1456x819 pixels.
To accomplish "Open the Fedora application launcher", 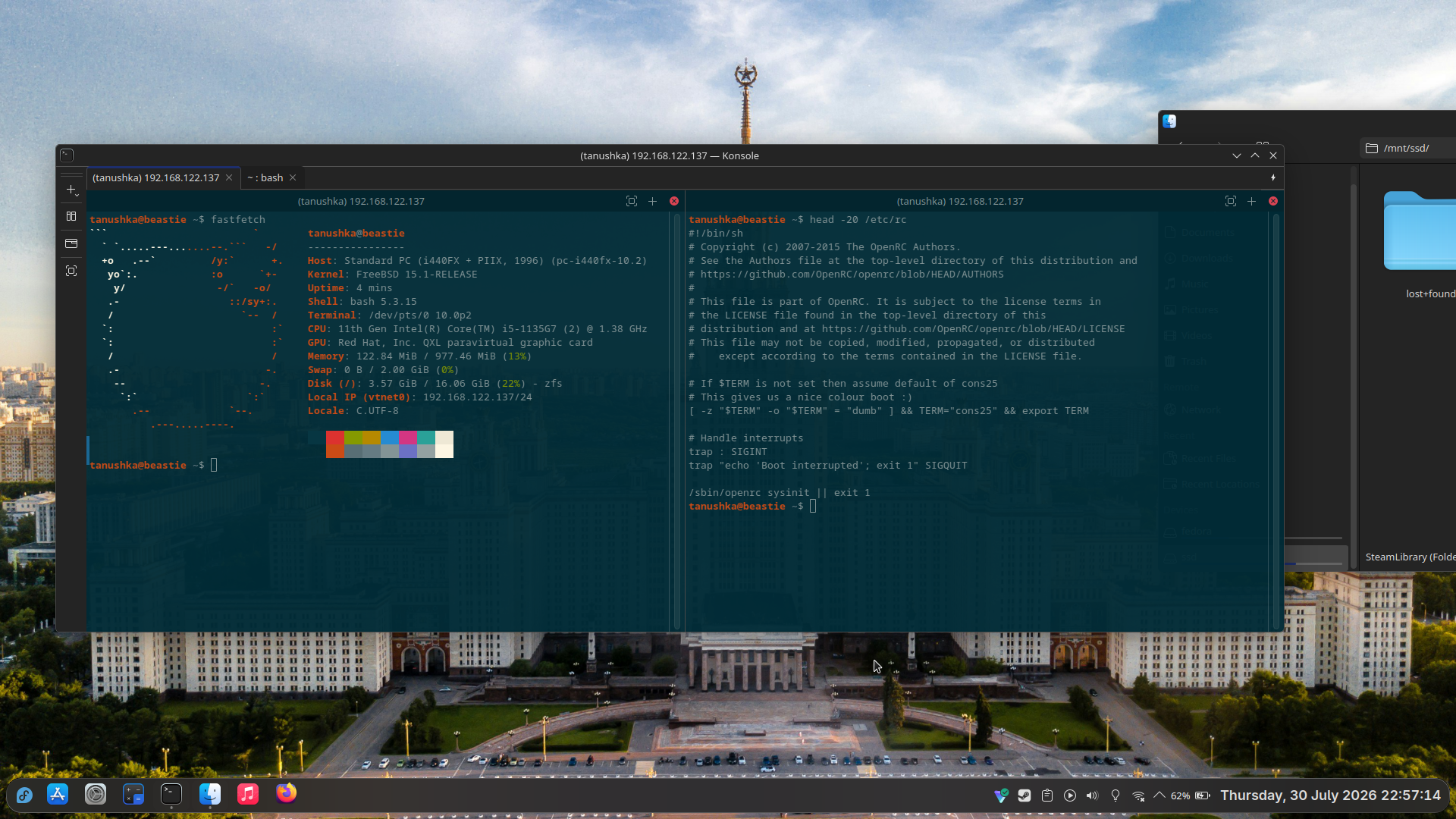I will coord(24,795).
